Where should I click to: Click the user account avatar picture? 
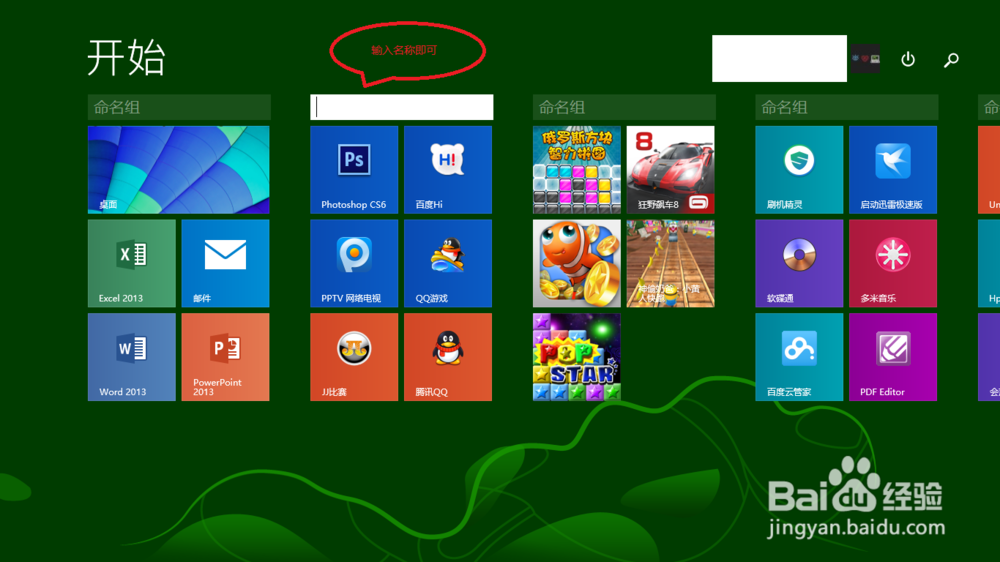coord(865,59)
